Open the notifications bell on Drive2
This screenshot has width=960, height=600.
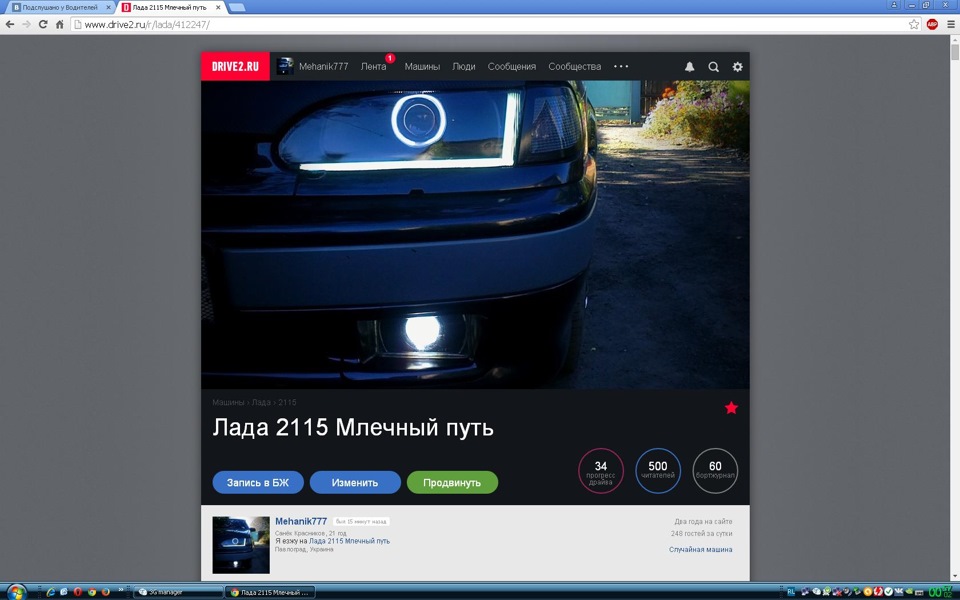[689, 67]
